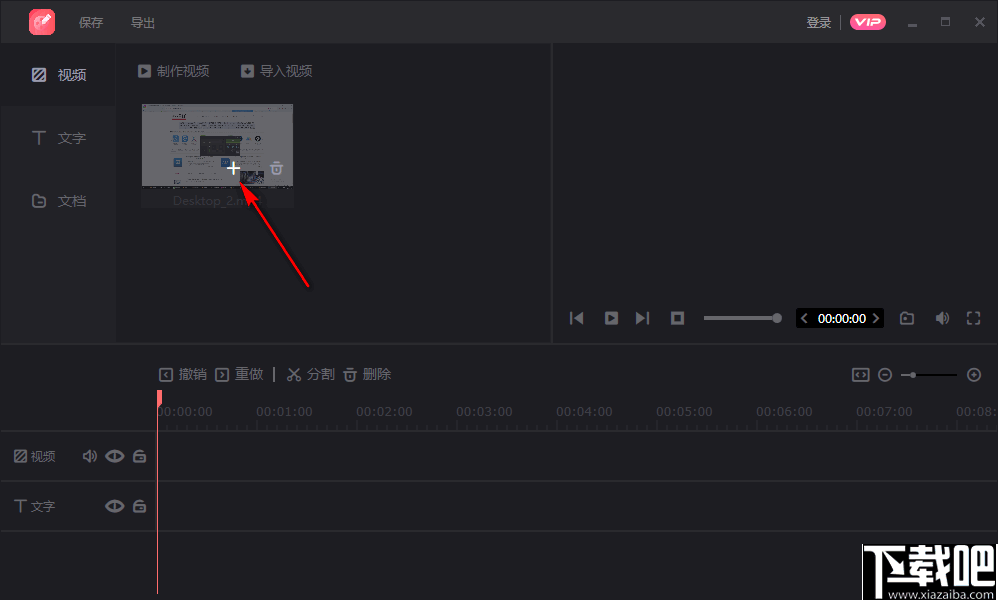Click 撤销 undo button
This screenshot has width=998, height=600.
(x=183, y=374)
